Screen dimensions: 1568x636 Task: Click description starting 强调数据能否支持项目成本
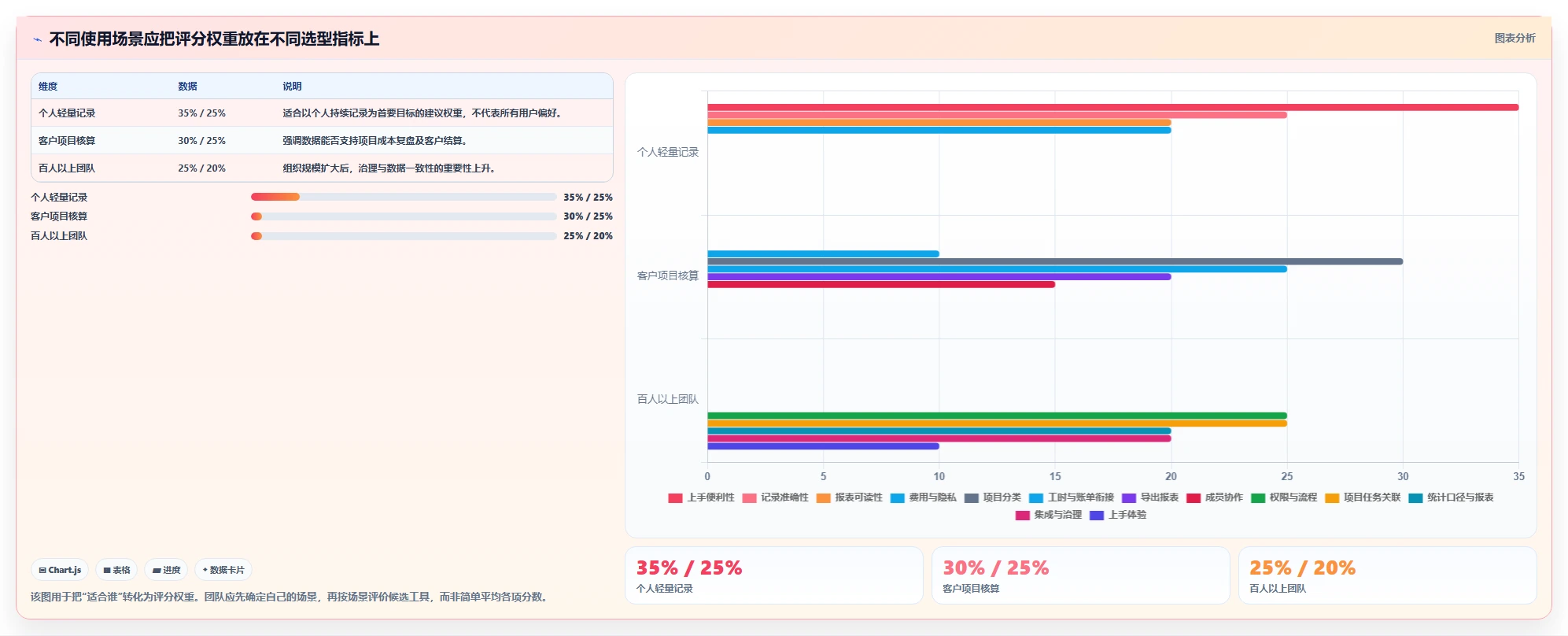[376, 141]
